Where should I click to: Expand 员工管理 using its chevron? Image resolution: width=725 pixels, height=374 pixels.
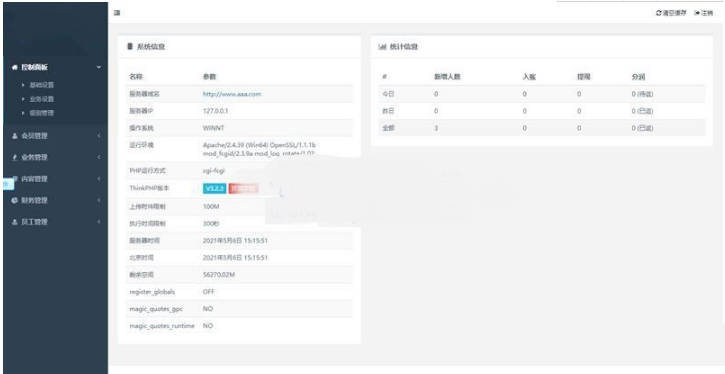99,222
